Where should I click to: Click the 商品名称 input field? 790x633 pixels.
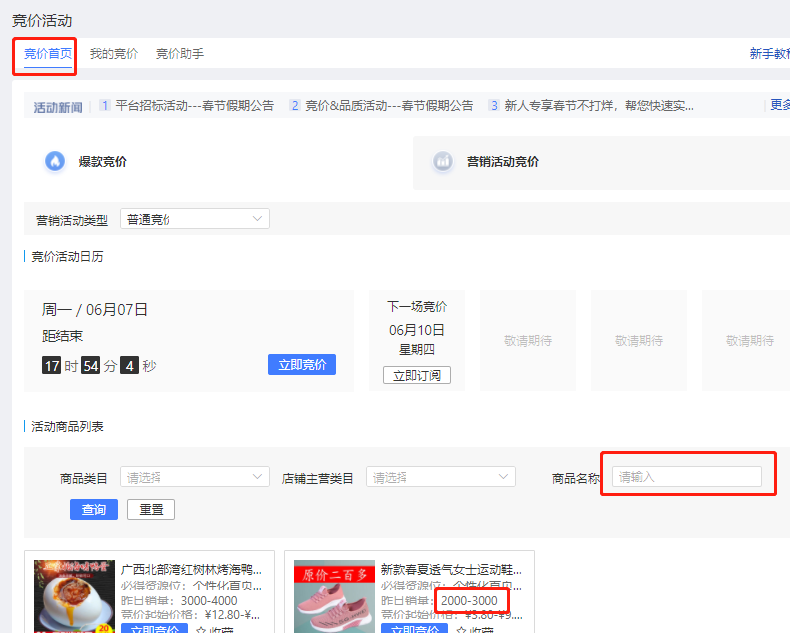coord(686,477)
